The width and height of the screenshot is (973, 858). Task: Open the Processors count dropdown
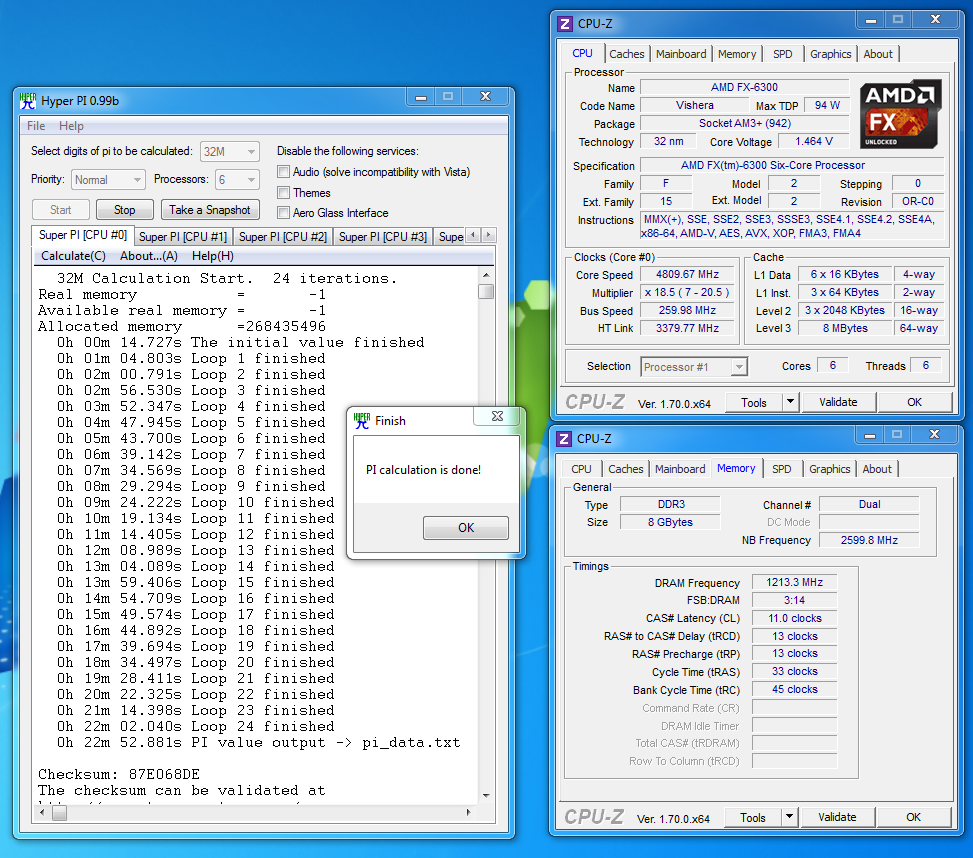237,179
